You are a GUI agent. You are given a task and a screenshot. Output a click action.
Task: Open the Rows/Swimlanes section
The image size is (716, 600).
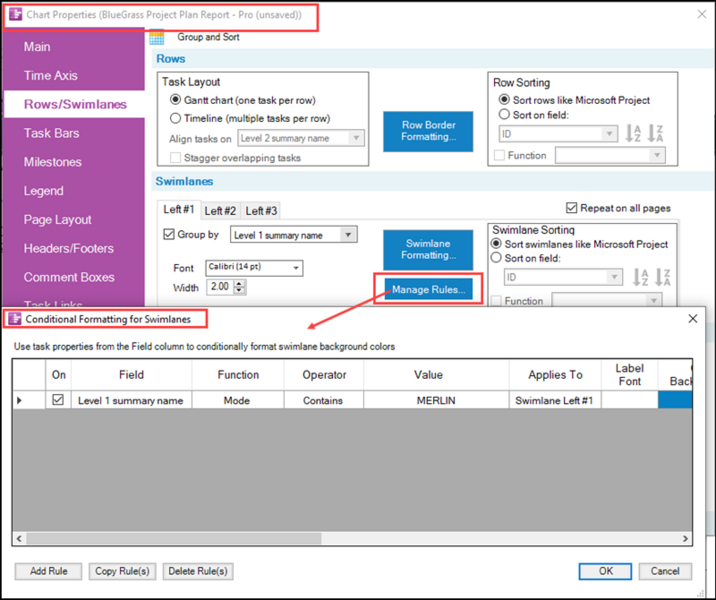coord(75,104)
